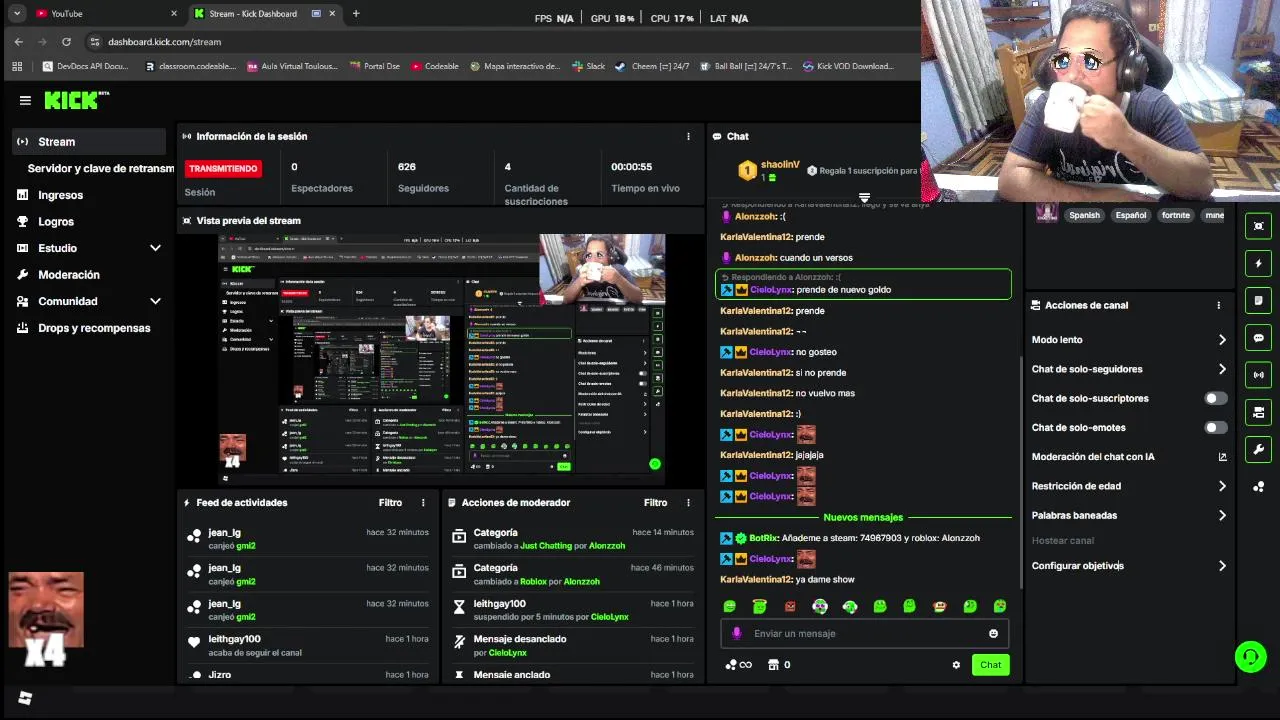Screen dimensions: 1280x720
Task: Open Modo lento options
Action: 1129,340
